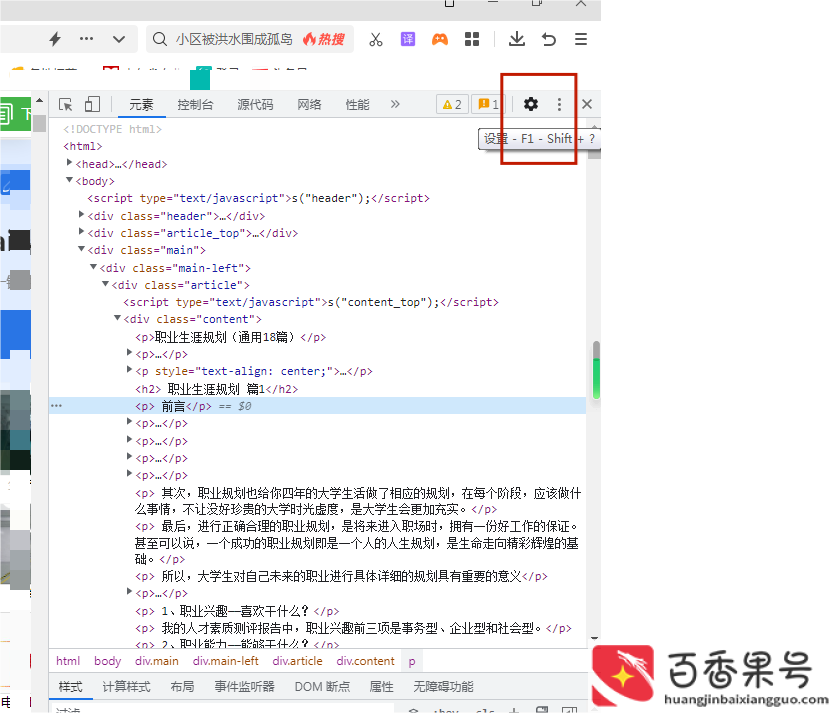Image resolution: width=840 pixels, height=713 pixels.
Task: Select the paragraph starting with 所以，大学生对自己
Action: click(341, 576)
